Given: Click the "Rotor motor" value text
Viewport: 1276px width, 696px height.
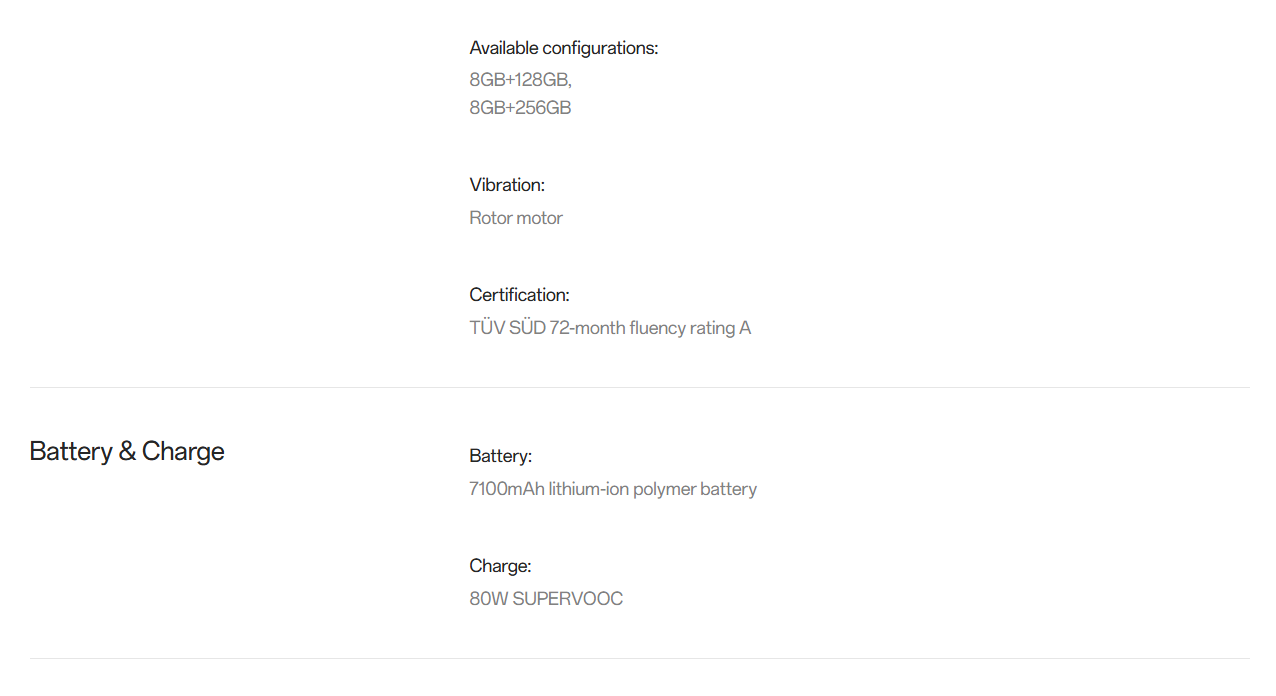Looking at the screenshot, I should [x=516, y=218].
